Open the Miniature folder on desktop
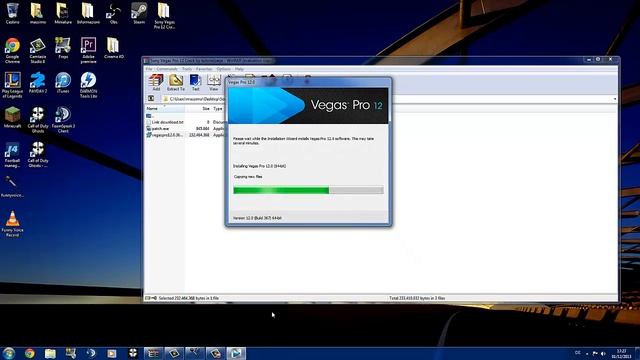The image size is (640, 360). [63, 13]
